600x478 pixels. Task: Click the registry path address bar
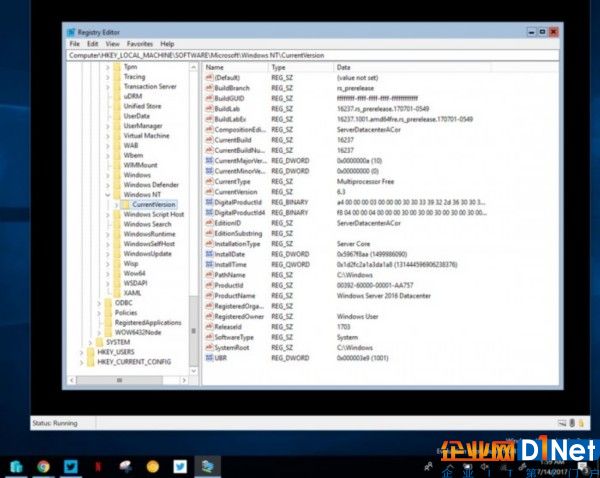click(312, 55)
